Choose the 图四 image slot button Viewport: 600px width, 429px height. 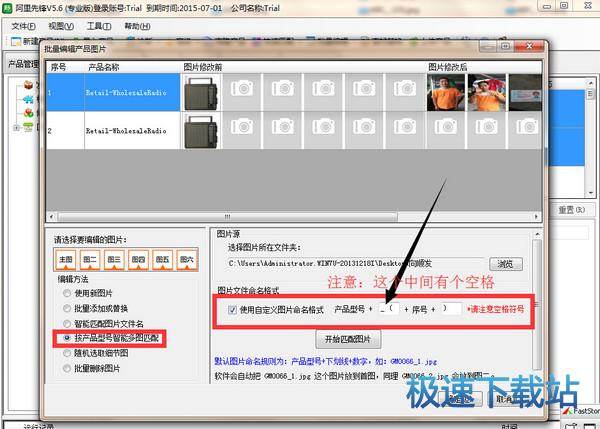coord(138,259)
